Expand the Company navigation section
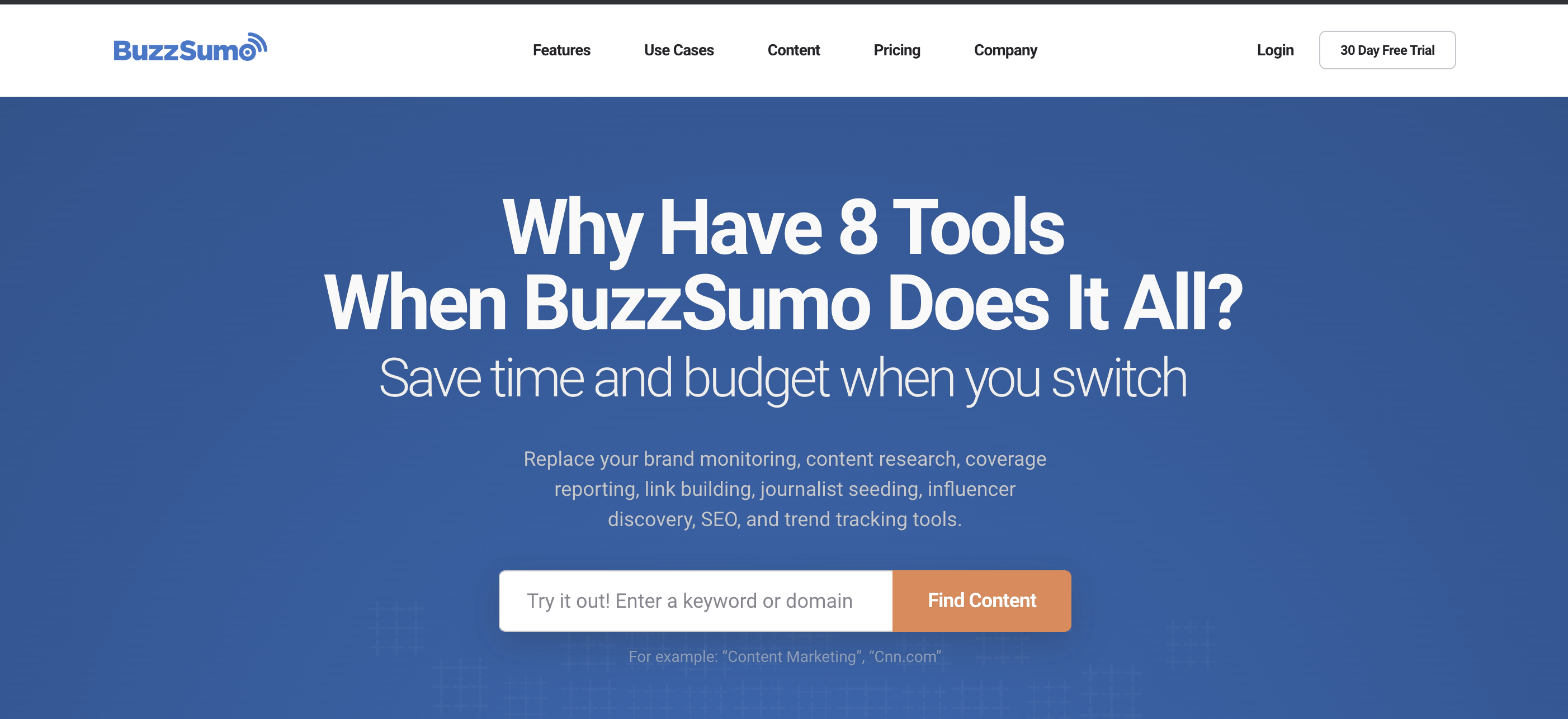This screenshot has width=1568, height=719. coord(1006,50)
